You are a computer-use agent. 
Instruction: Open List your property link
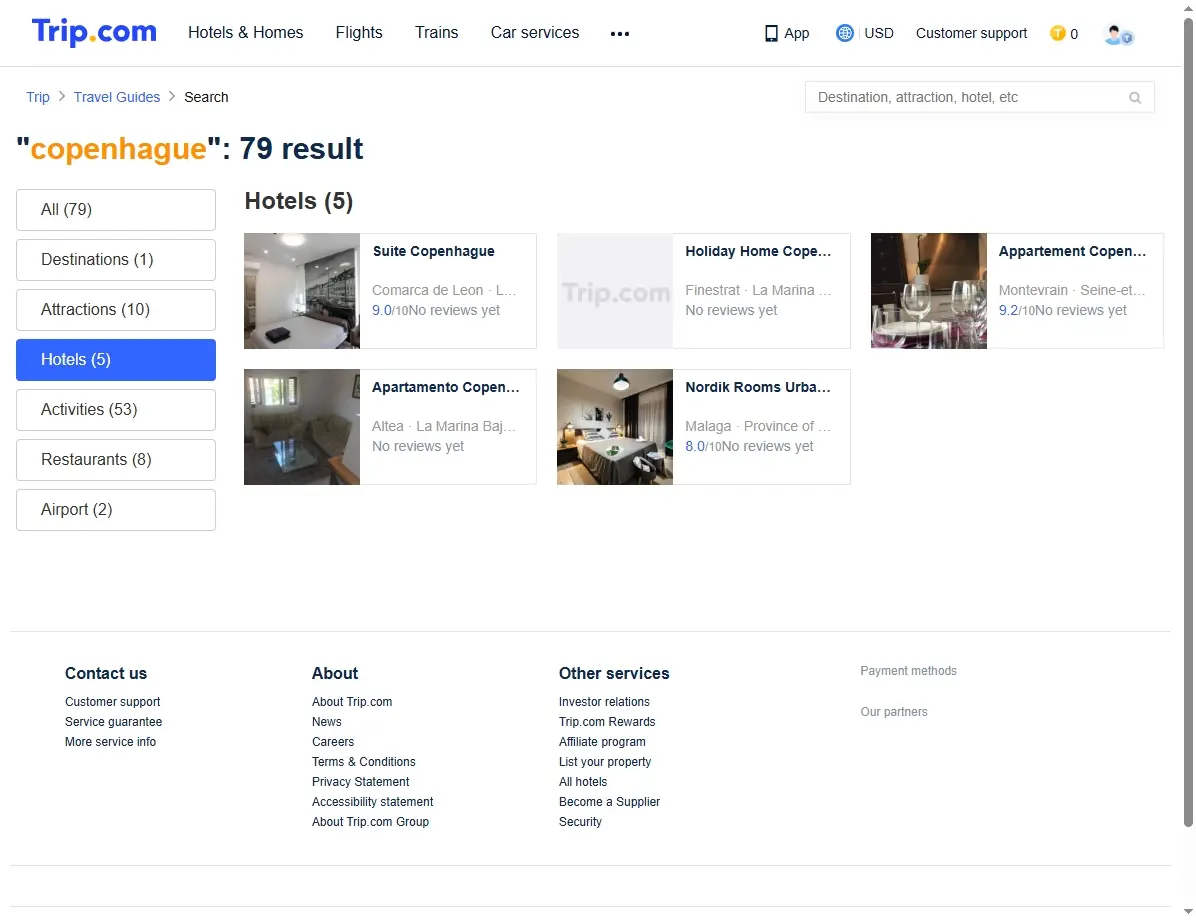605,762
